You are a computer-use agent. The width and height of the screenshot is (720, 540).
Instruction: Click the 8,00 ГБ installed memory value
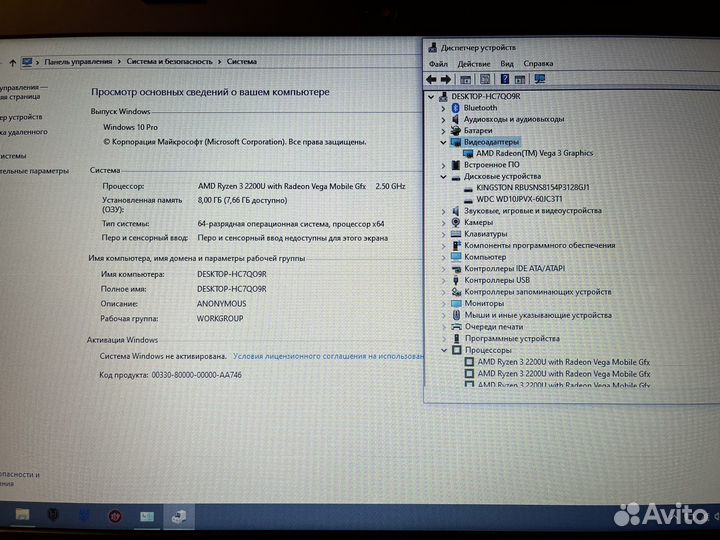tap(242, 200)
